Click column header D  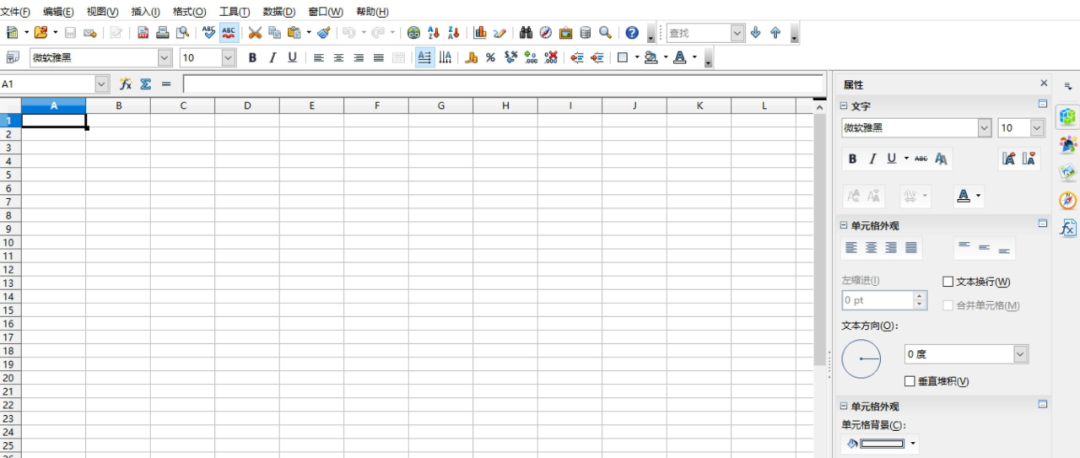[x=247, y=105]
